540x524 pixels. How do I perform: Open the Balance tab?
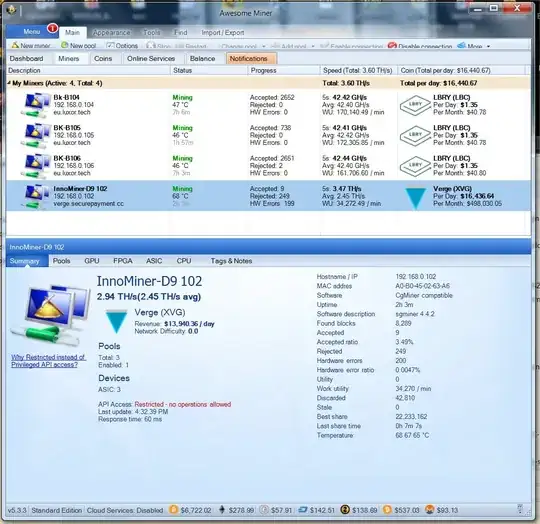pos(202,59)
